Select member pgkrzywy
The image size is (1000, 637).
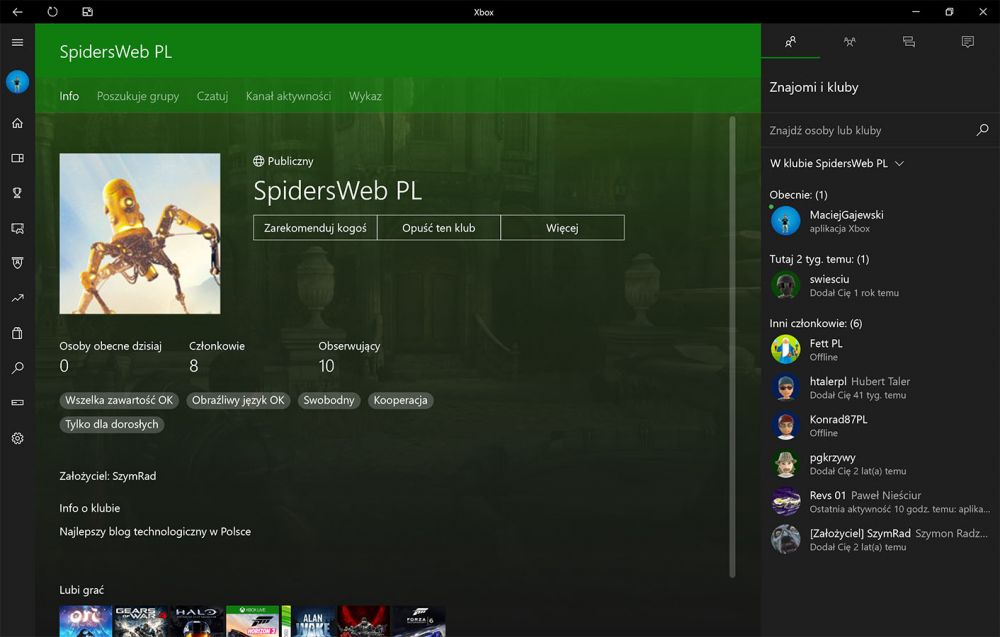coord(880,464)
